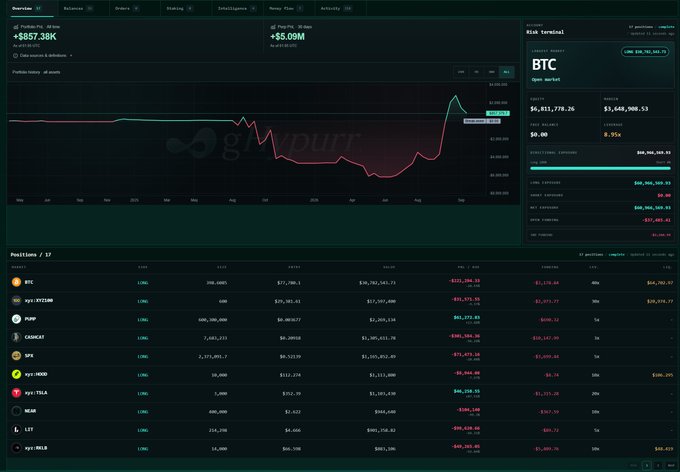Click the info icon beside Data sources

(16, 56)
